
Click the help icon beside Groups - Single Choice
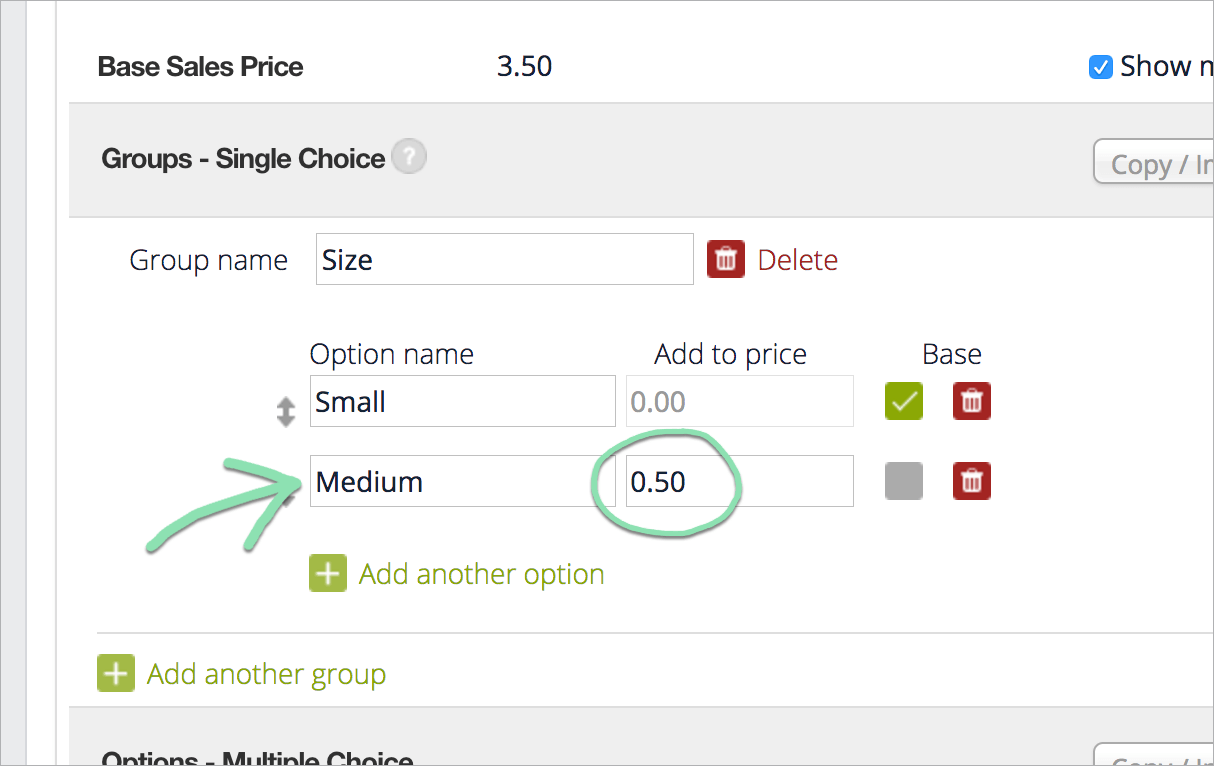click(x=409, y=158)
